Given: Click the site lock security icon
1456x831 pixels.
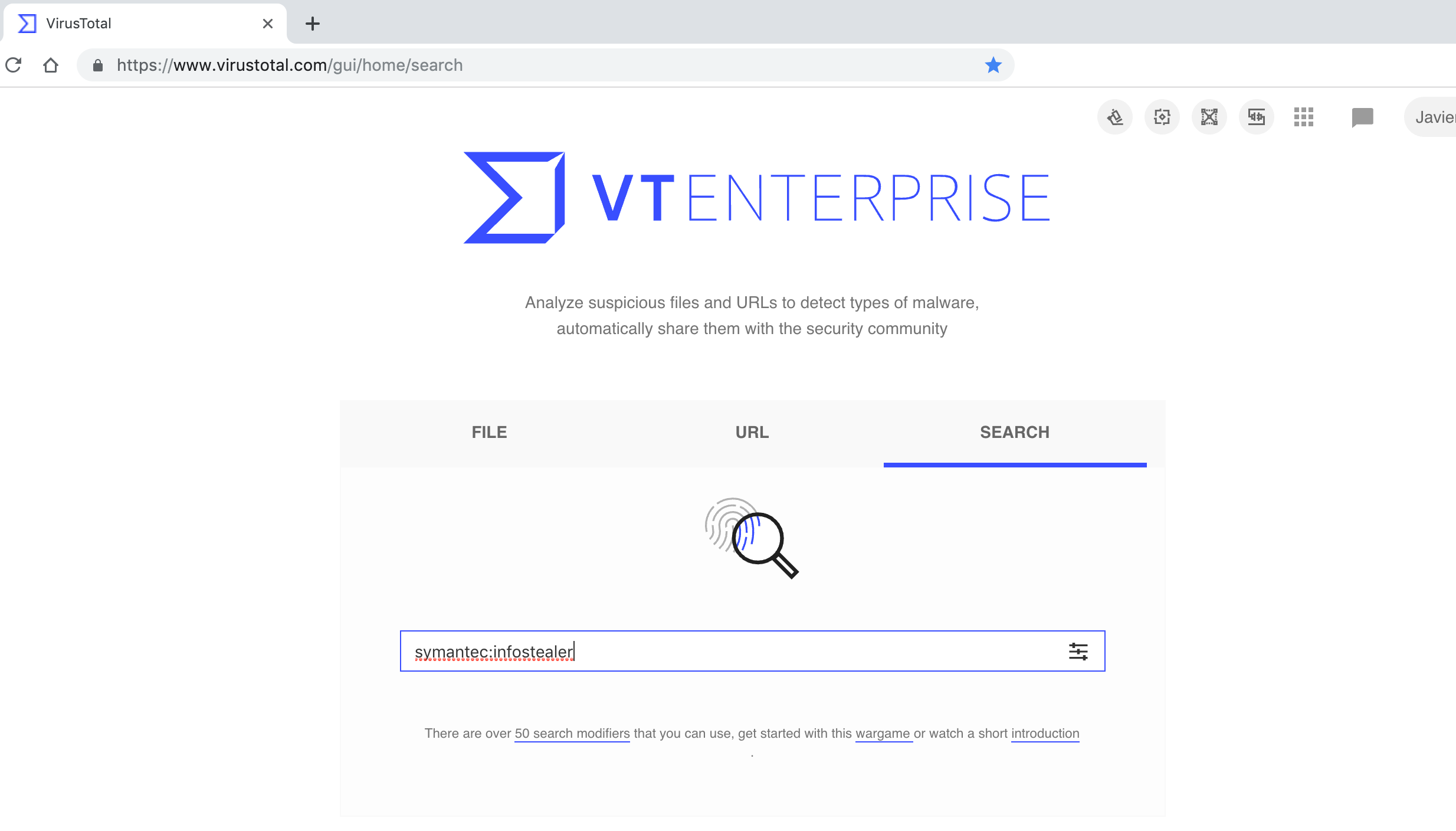Looking at the screenshot, I should [x=98, y=65].
